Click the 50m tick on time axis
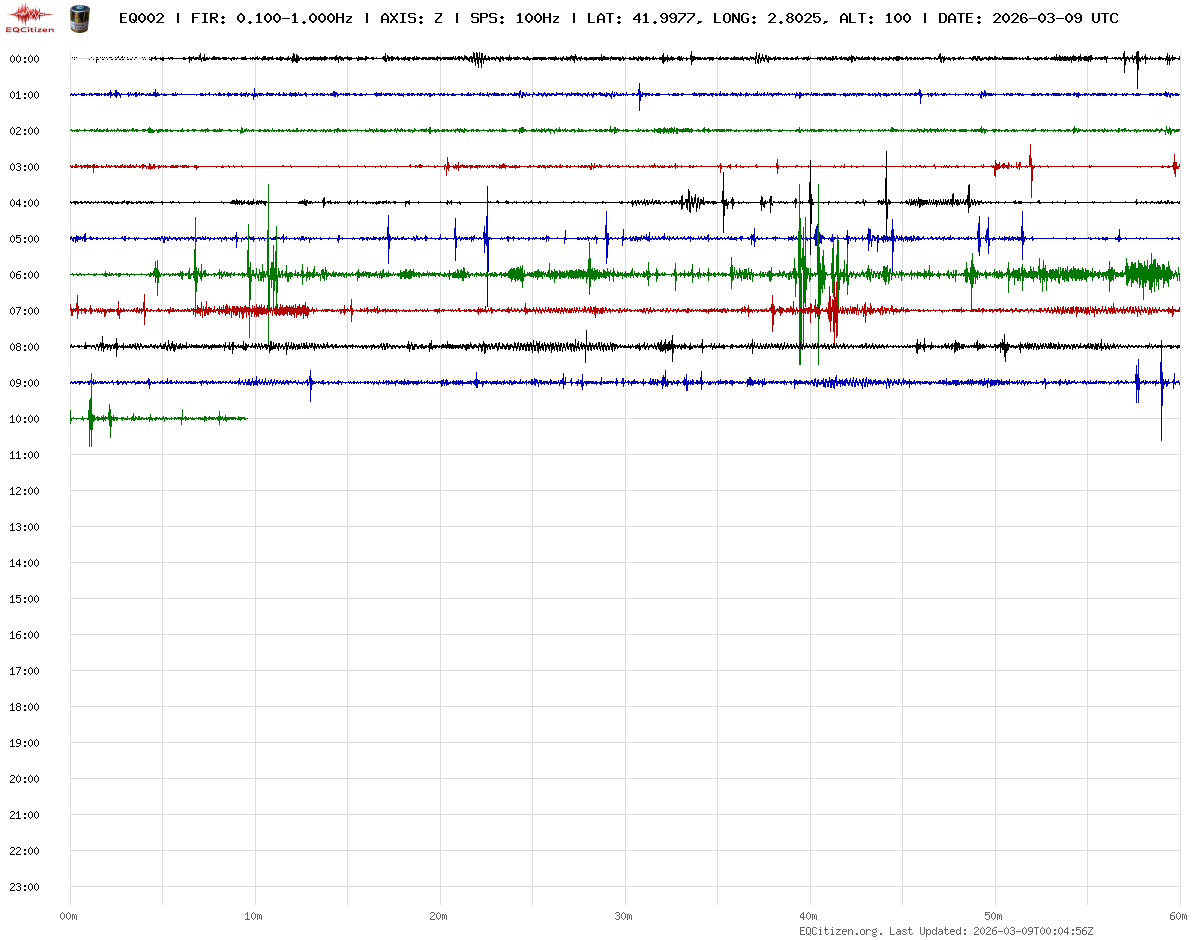 pos(994,916)
